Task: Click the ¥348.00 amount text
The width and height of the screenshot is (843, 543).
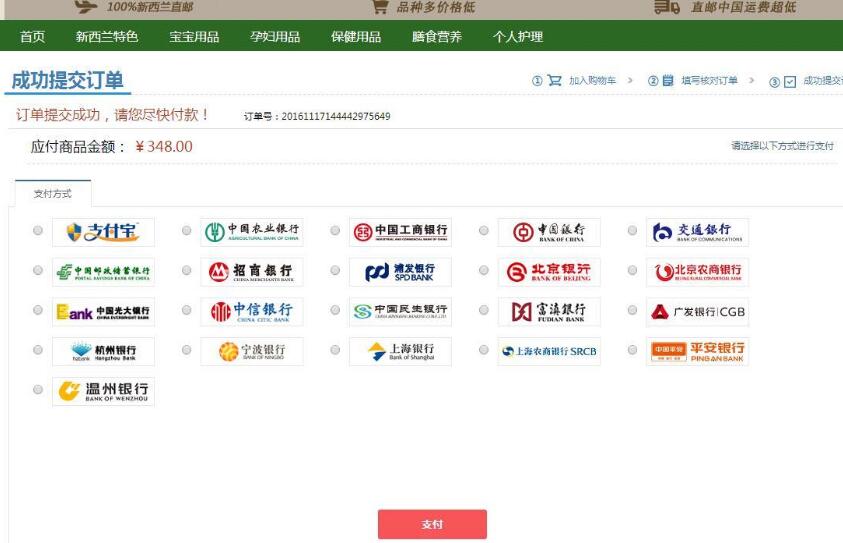Action: pyautogui.click(x=163, y=146)
